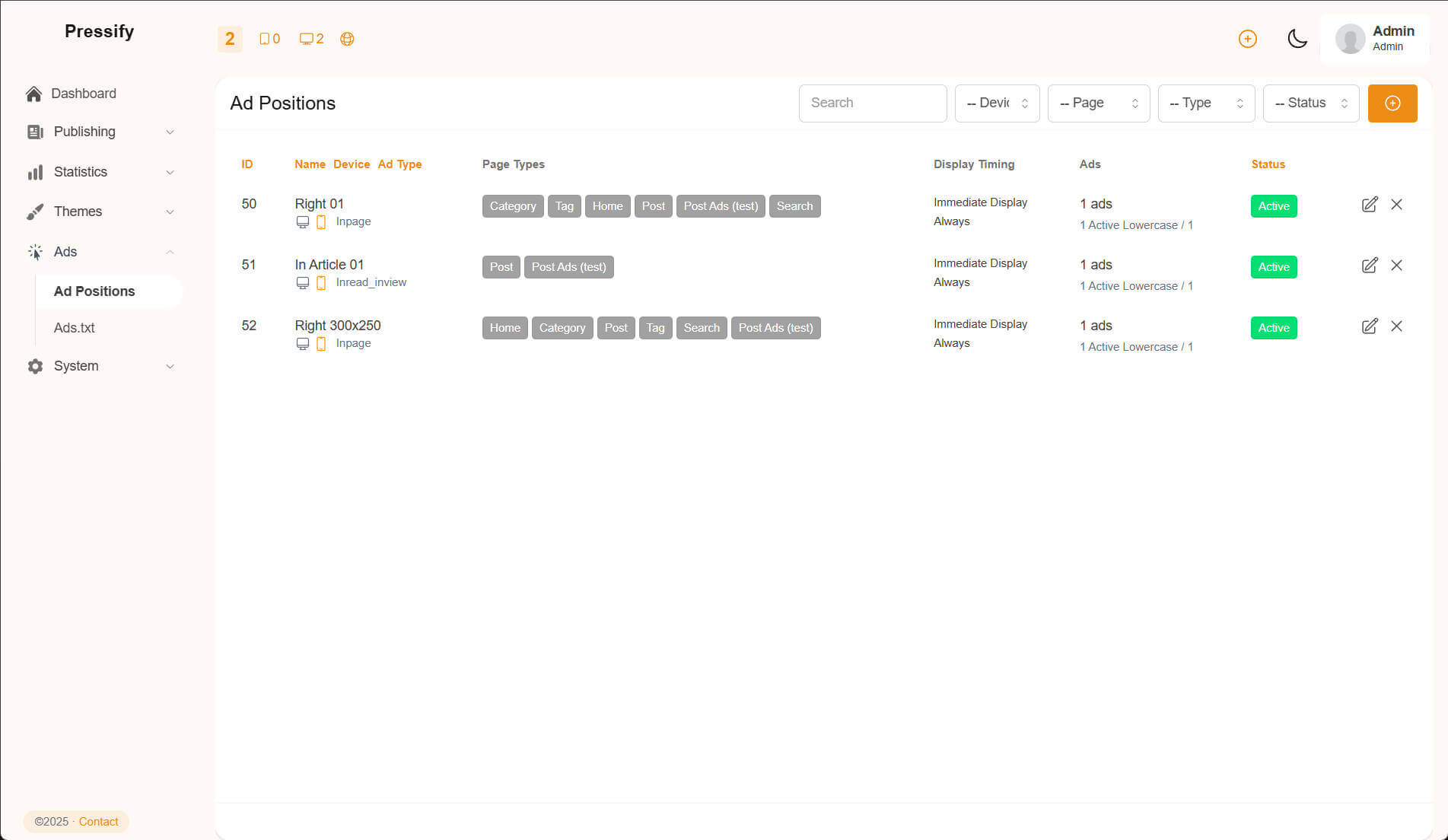This screenshot has width=1448, height=840.
Task: Open Ads.txt in the sidebar
Action: click(x=75, y=328)
